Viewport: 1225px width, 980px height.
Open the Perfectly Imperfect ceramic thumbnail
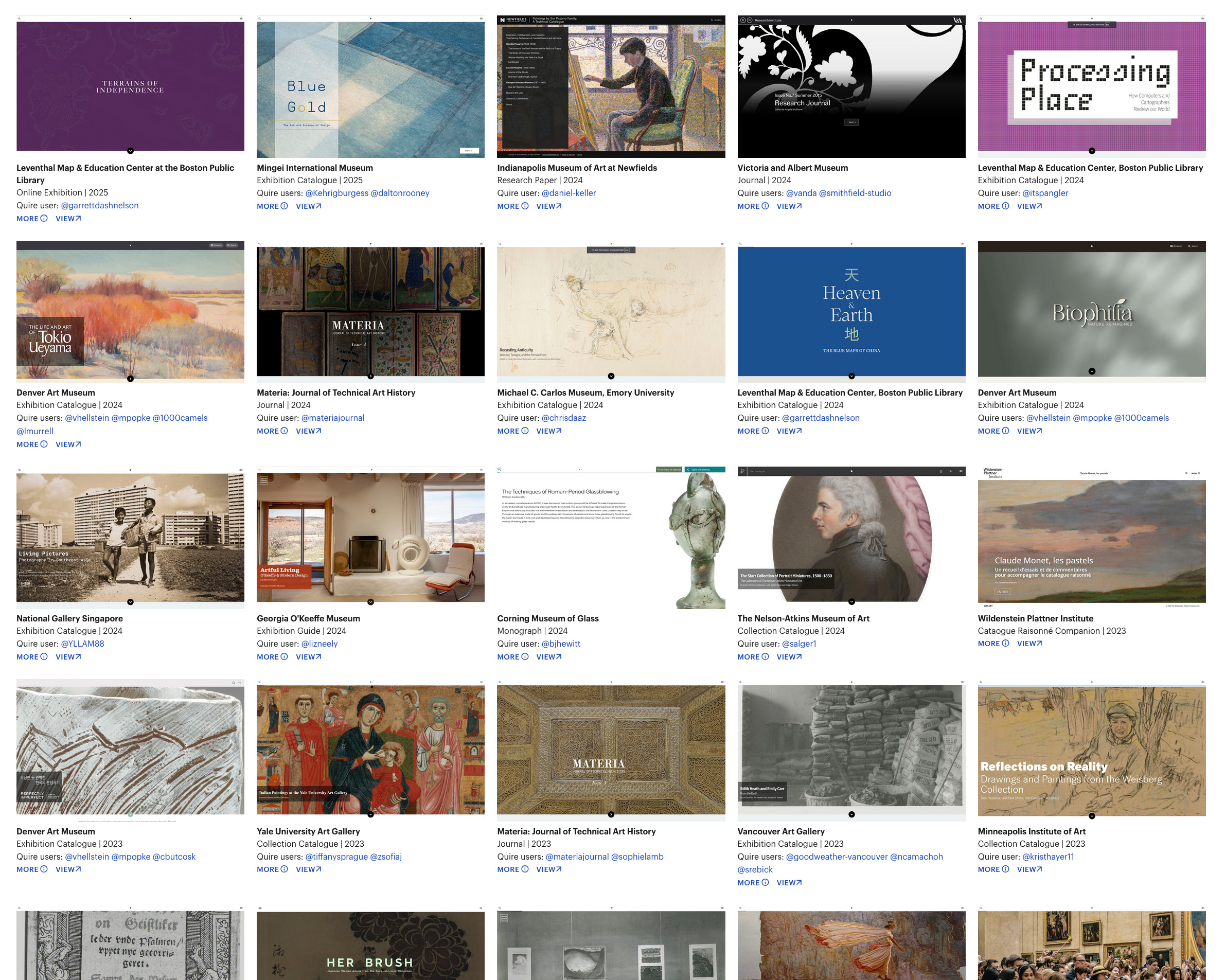tap(130, 750)
